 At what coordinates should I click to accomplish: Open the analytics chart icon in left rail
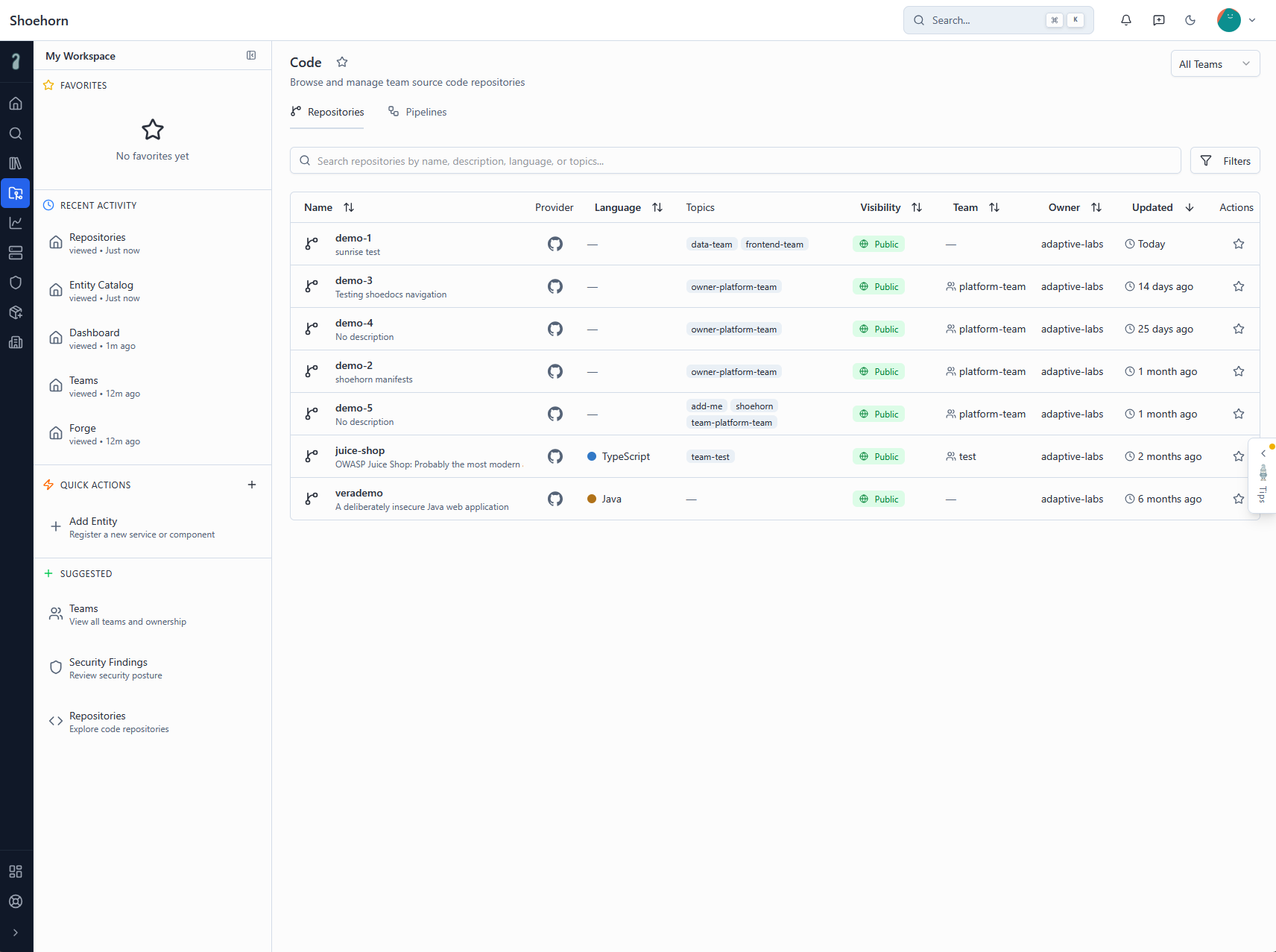16,223
